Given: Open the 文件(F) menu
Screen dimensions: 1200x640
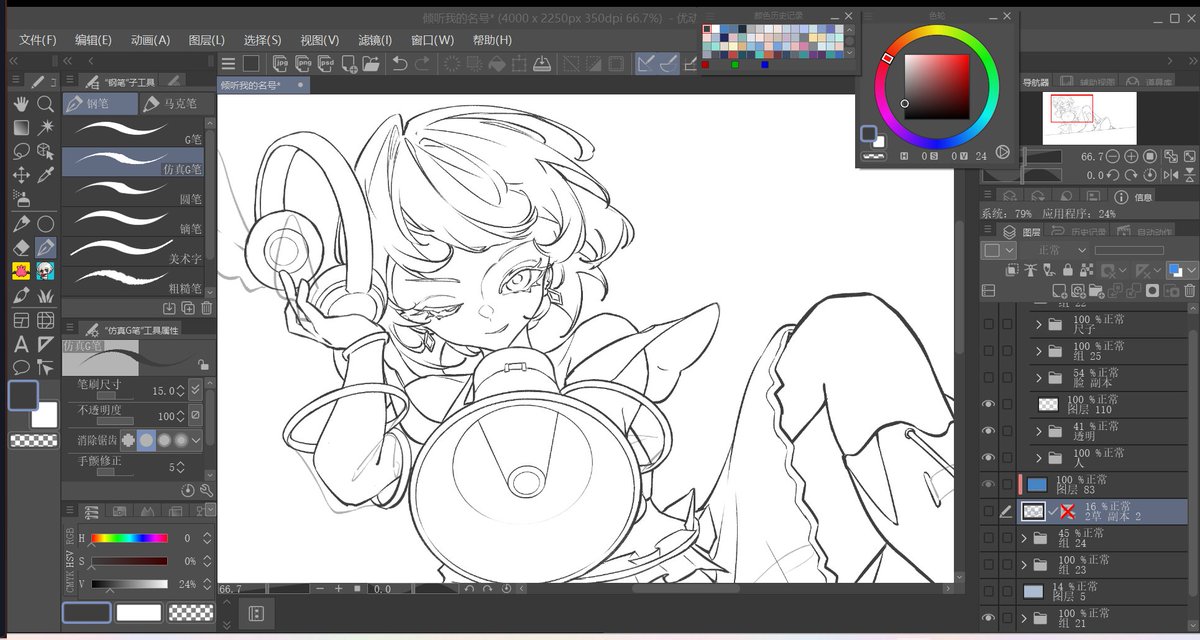Looking at the screenshot, I should [38, 40].
